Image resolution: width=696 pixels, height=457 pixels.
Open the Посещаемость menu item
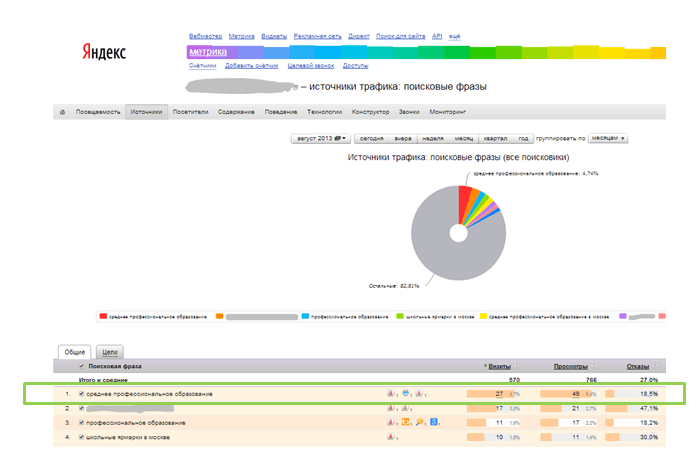[x=98, y=112]
